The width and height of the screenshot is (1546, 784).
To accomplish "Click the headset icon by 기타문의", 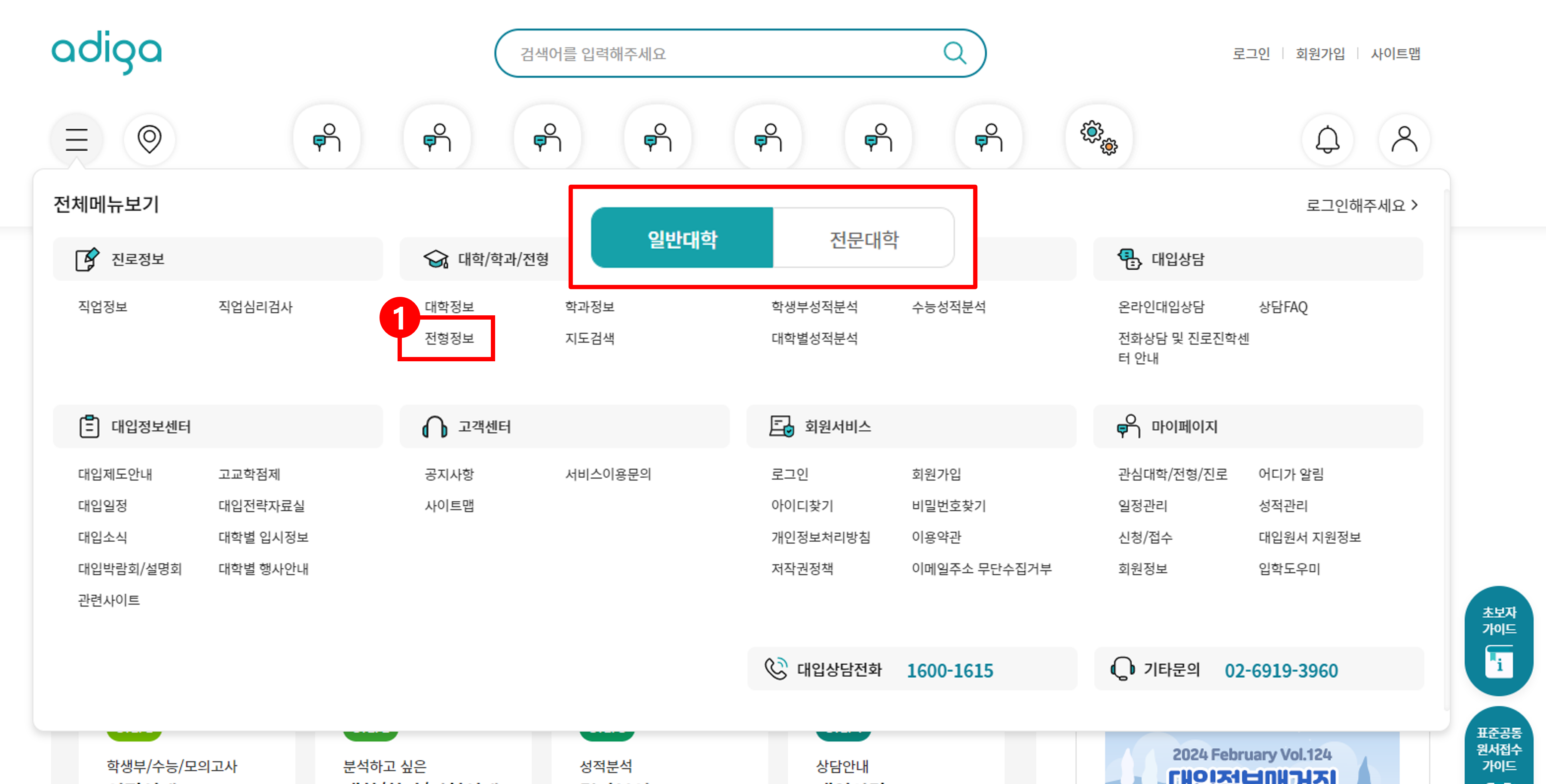I will tap(1122, 669).
